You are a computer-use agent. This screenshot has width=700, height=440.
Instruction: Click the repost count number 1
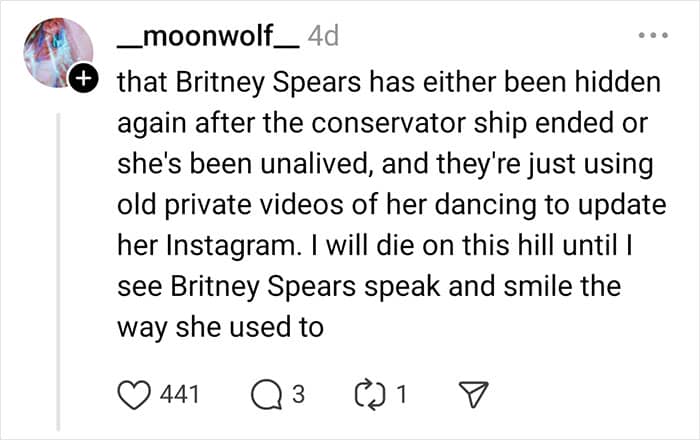[401, 394]
